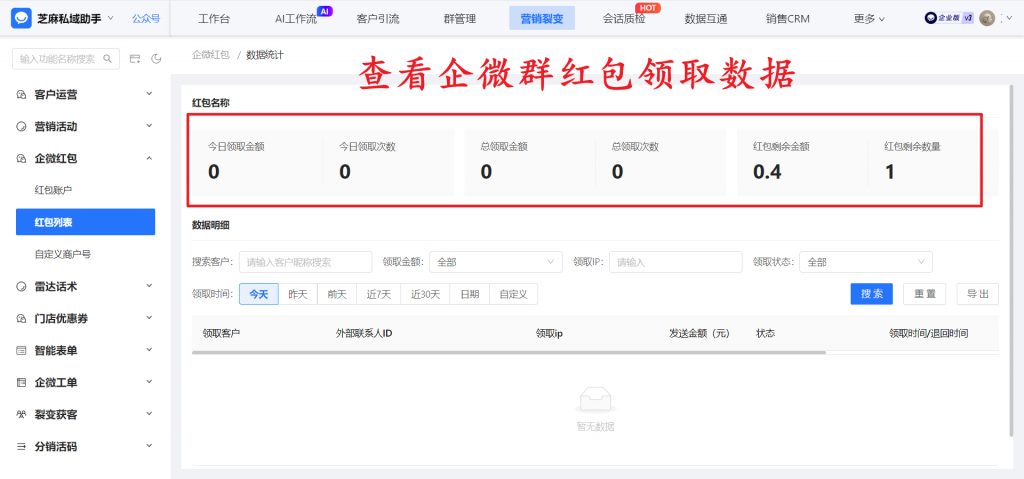Screen dimensions: 1024x479
Task: Click the 搜索客户 nickname input field
Action: coord(305,262)
